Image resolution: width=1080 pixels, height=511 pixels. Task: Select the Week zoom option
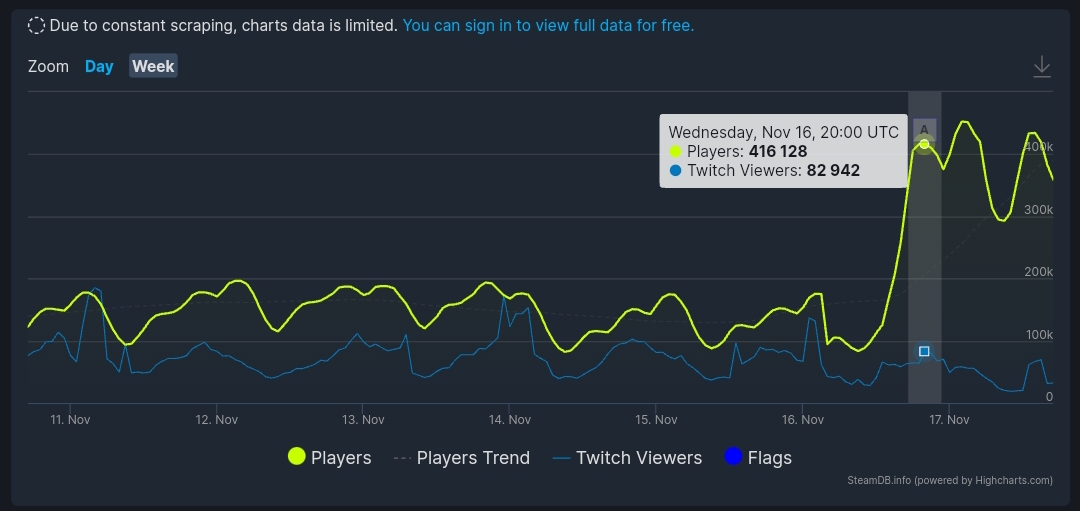coord(153,66)
